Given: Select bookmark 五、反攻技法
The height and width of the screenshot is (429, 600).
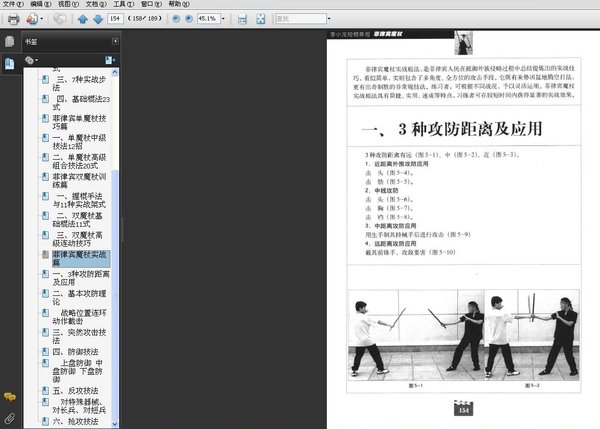Looking at the screenshot, I should [x=75, y=391].
